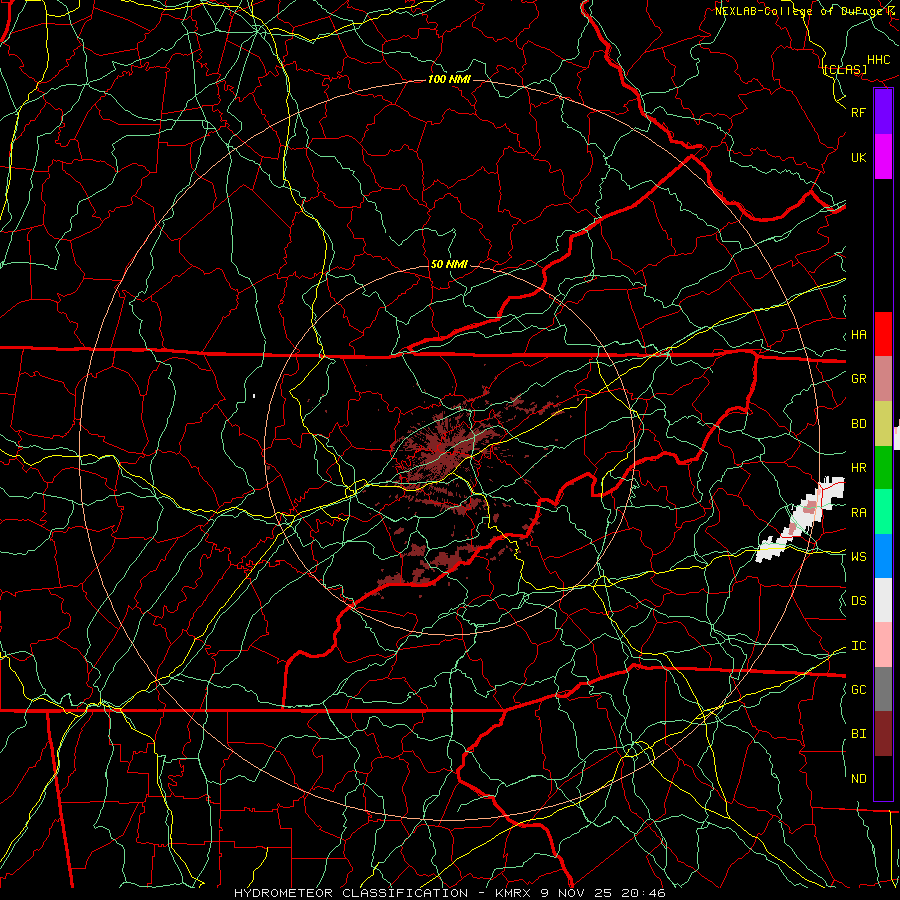Click the brown BI biological swatch
This screenshot has height=900, width=900.
(883, 734)
